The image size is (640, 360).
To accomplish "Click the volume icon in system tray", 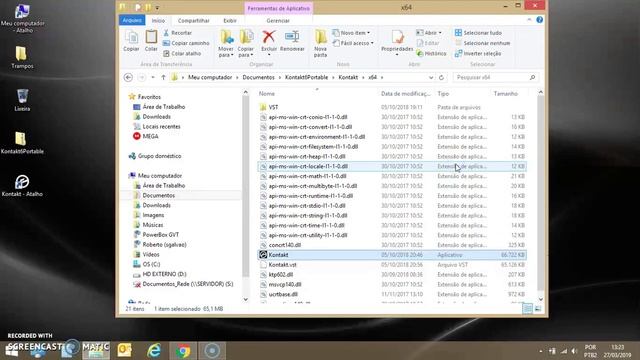I will pos(574,351).
